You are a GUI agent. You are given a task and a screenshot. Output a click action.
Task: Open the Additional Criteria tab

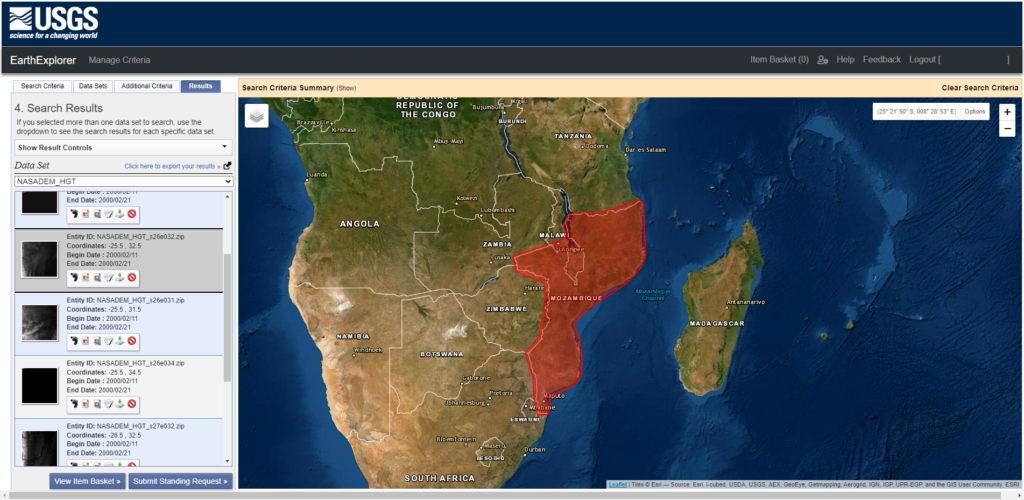coord(147,86)
